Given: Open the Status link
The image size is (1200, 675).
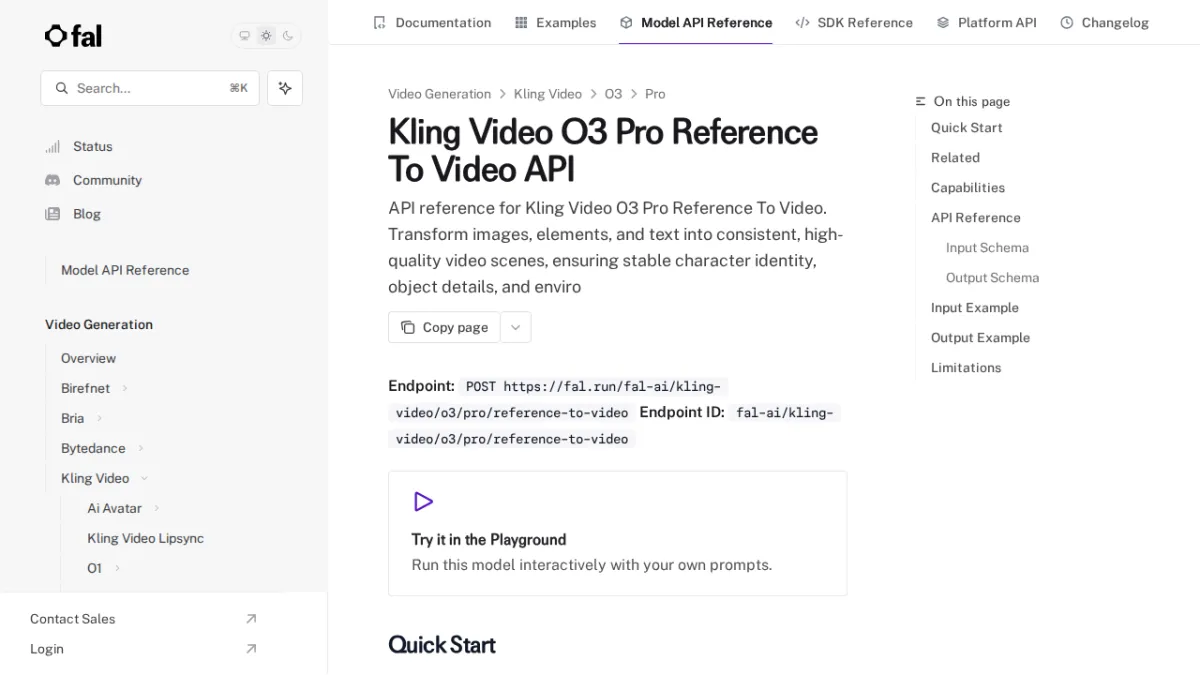Looking at the screenshot, I should click(93, 146).
